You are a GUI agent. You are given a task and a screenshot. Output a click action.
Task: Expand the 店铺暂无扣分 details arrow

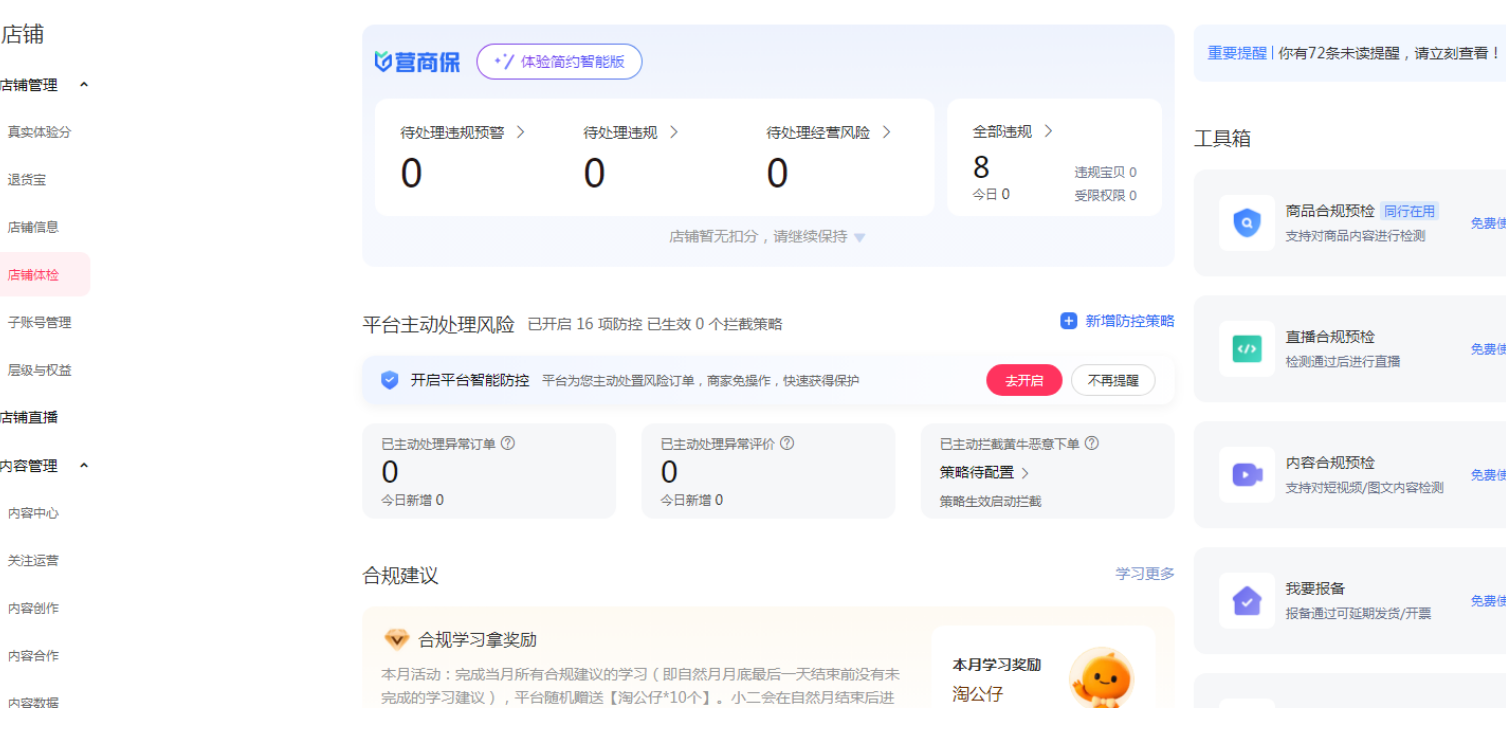[860, 238]
